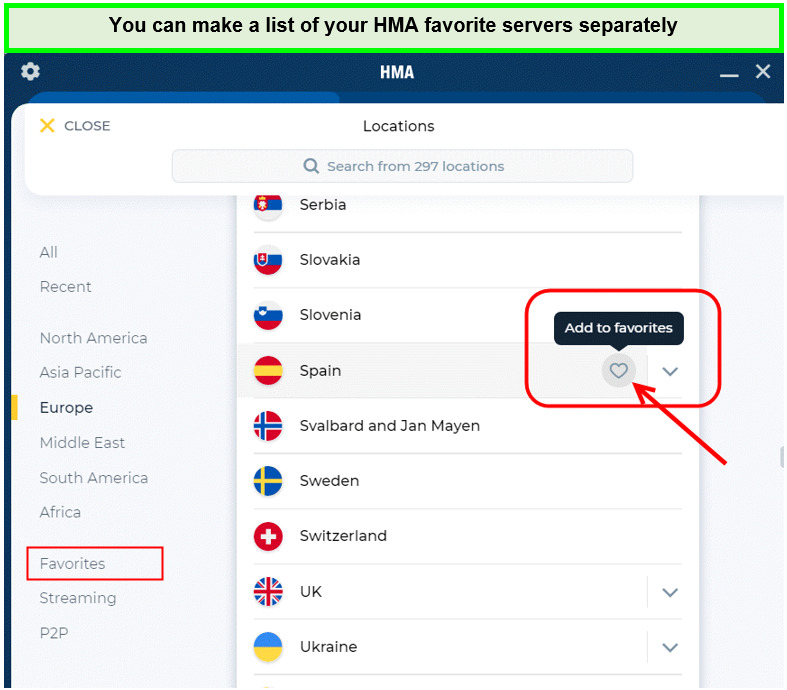
Task: Click the Ukraine flag icon
Action: click(x=268, y=647)
